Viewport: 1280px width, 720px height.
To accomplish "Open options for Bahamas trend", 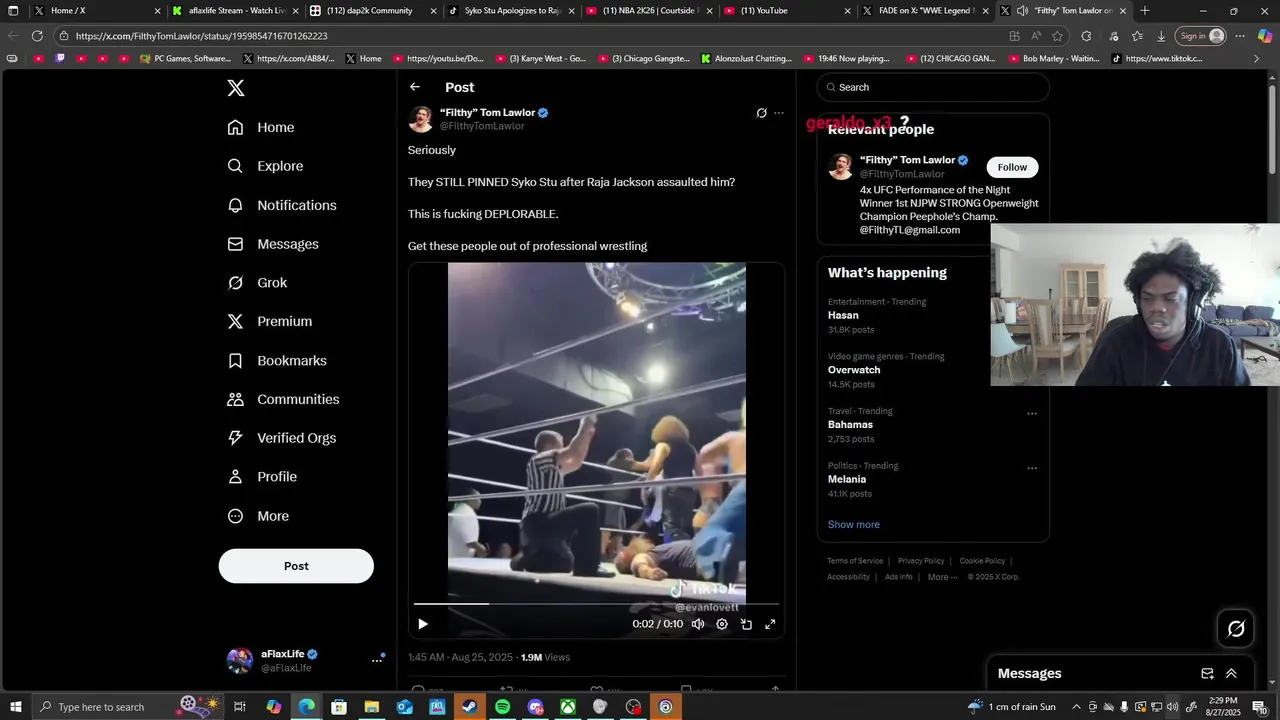I will tap(1032, 413).
